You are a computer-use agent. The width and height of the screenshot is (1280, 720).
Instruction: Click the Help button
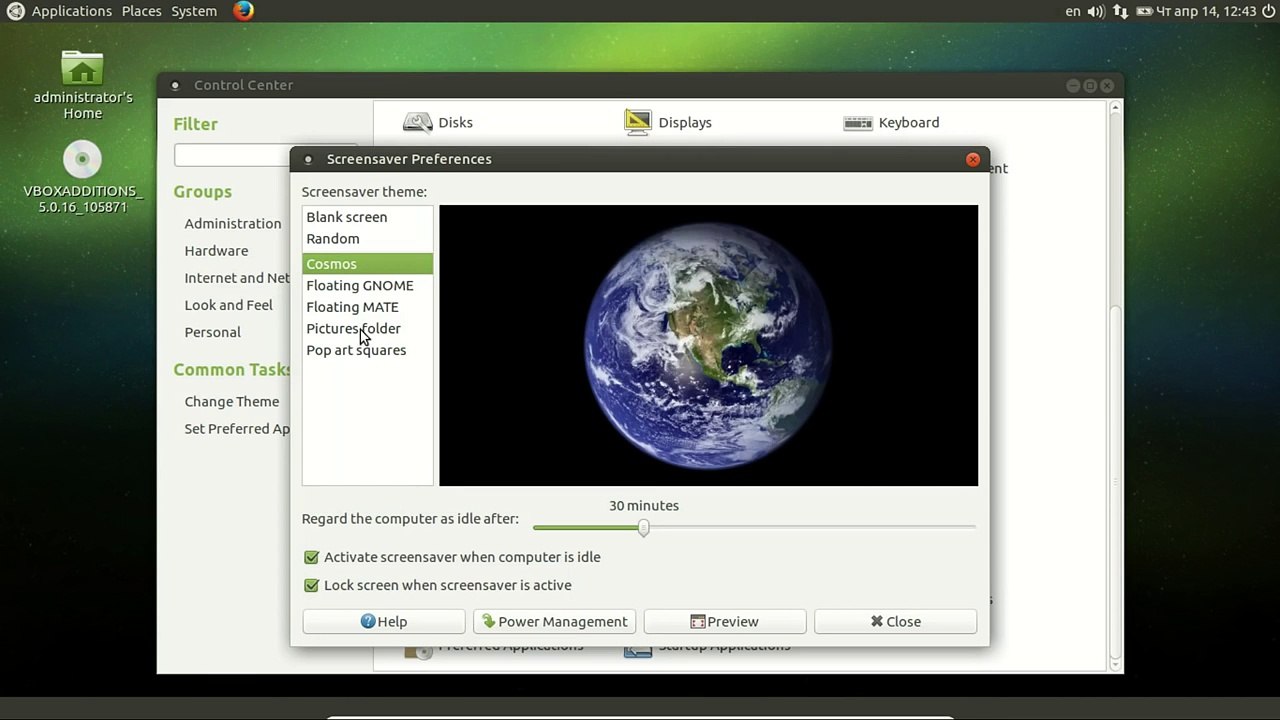pyautogui.click(x=384, y=621)
